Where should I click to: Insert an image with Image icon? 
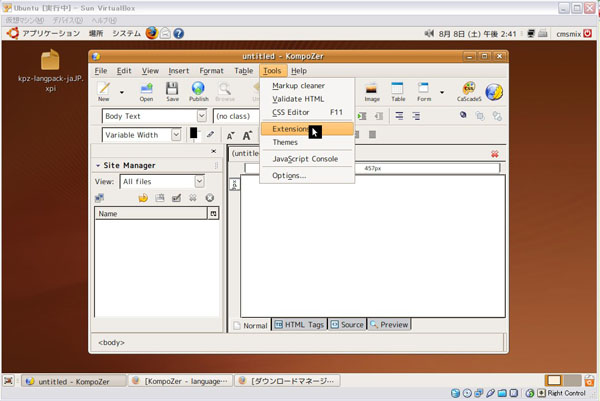tap(372, 91)
